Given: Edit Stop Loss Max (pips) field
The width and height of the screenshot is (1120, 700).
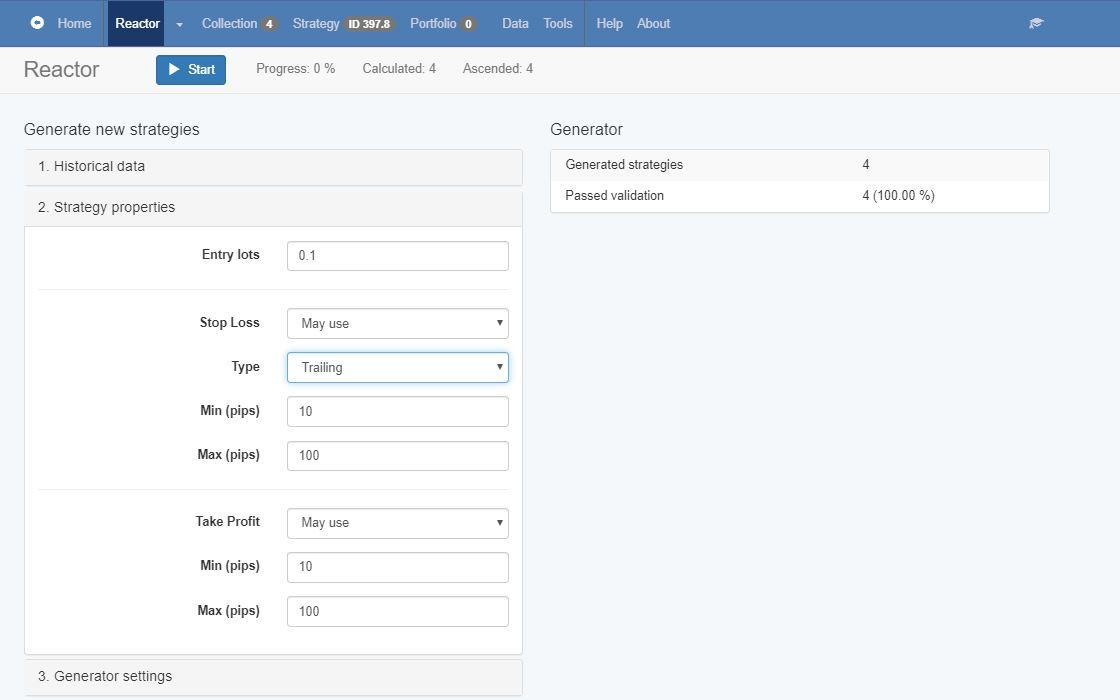Looking at the screenshot, I should 398,456.
